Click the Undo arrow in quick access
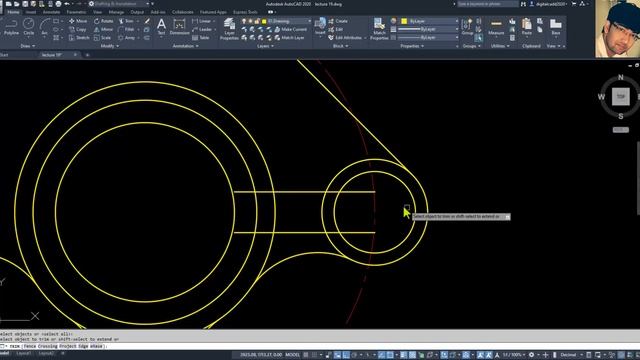This screenshot has height=360, width=640. point(67,4)
